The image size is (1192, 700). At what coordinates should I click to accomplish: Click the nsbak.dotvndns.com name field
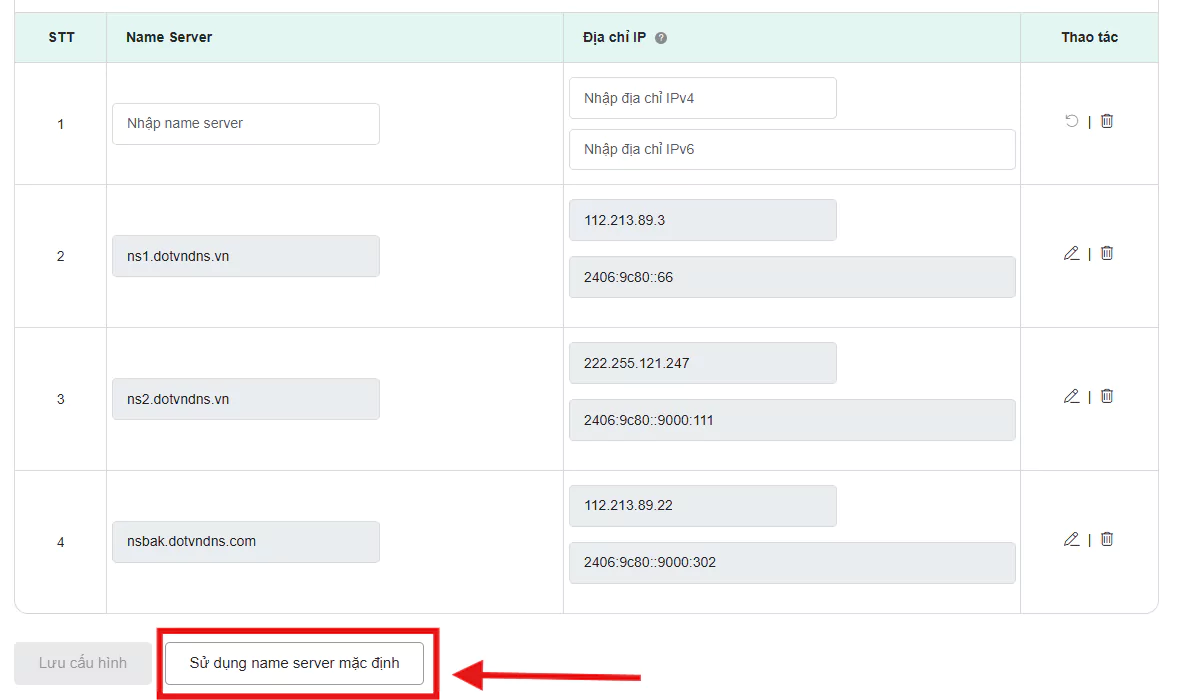tap(245, 542)
